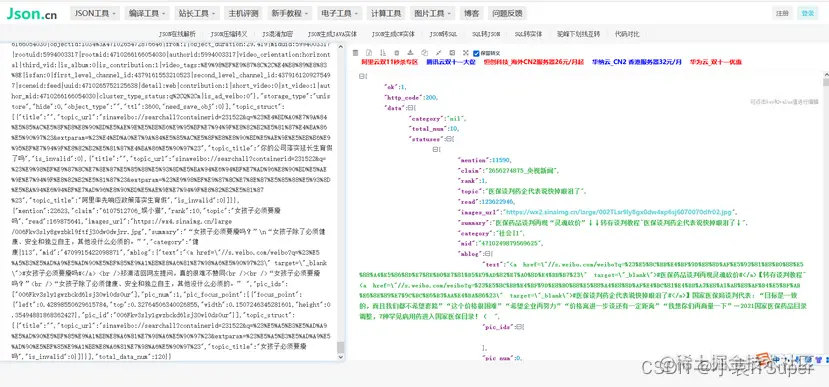Collapse the "statuses" array node

tap(448, 139)
